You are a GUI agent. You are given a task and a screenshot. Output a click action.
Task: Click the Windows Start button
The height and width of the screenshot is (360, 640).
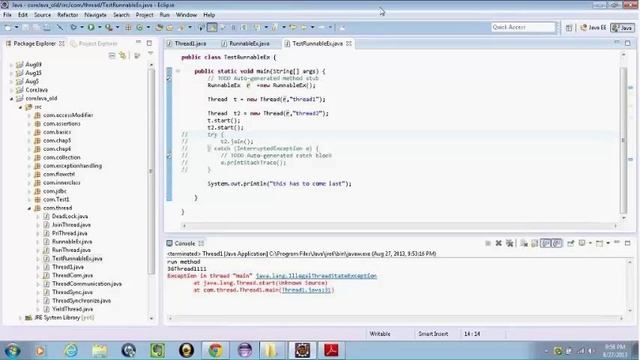pos(12,350)
